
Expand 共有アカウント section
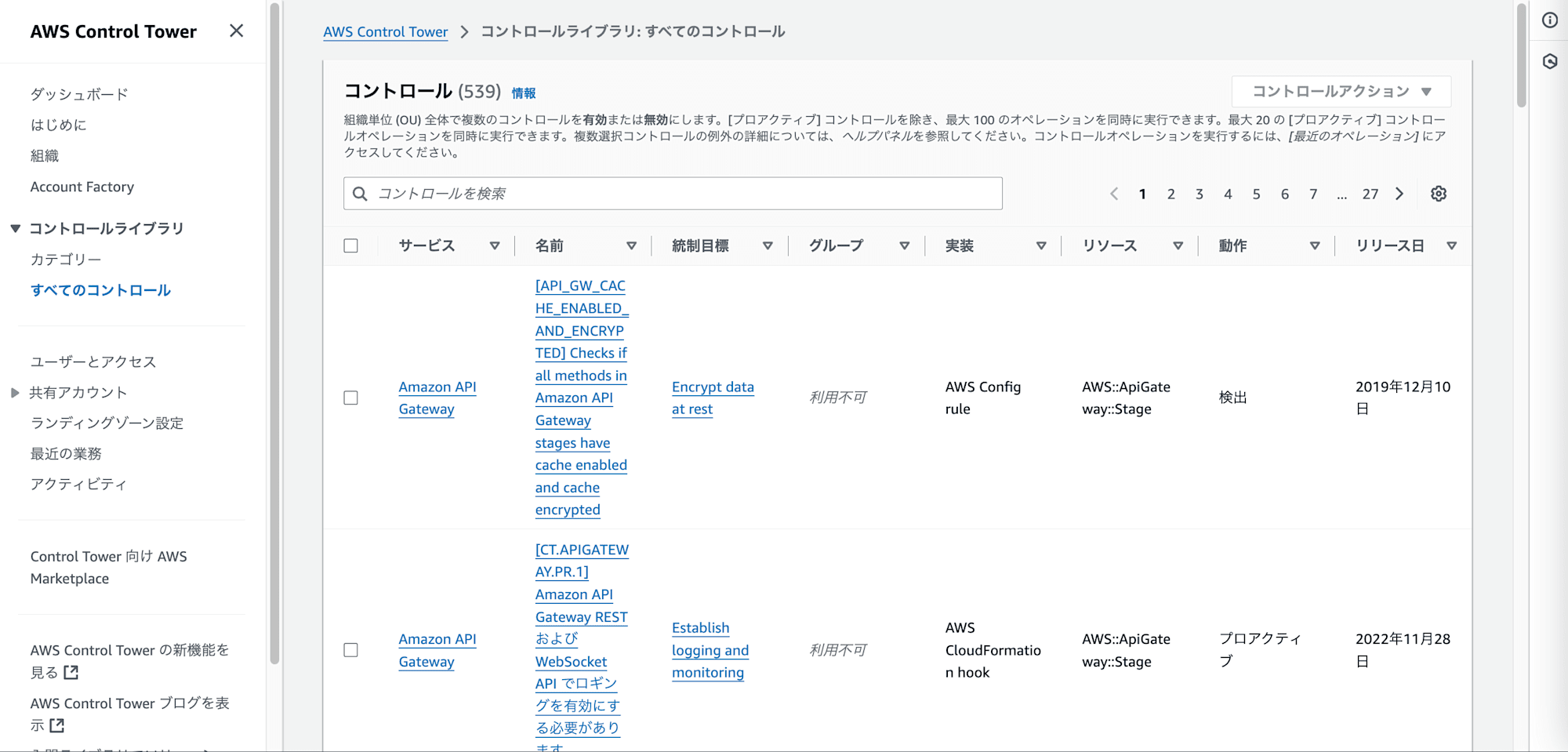click(x=15, y=392)
